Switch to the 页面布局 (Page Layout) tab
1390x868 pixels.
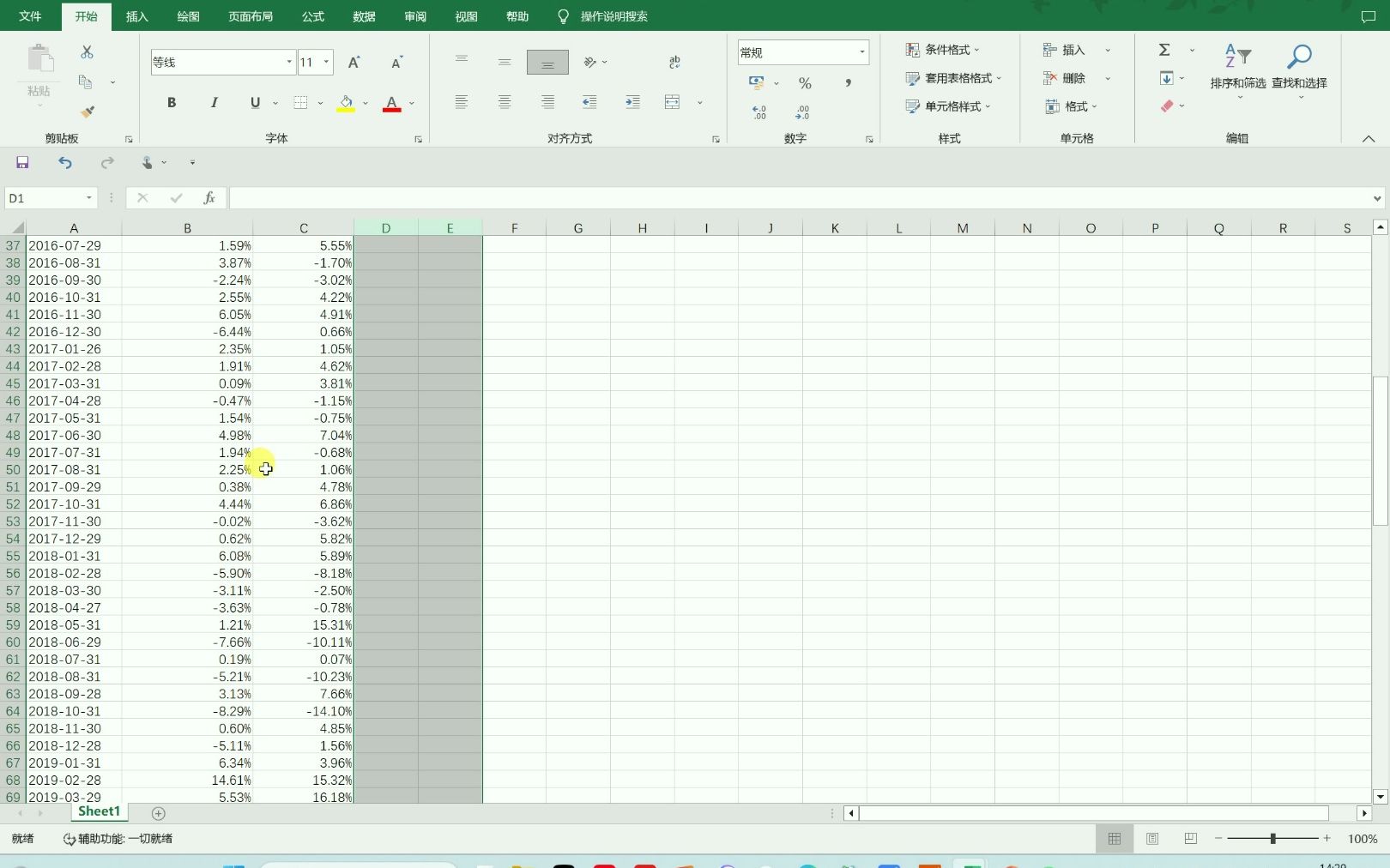tap(251, 16)
